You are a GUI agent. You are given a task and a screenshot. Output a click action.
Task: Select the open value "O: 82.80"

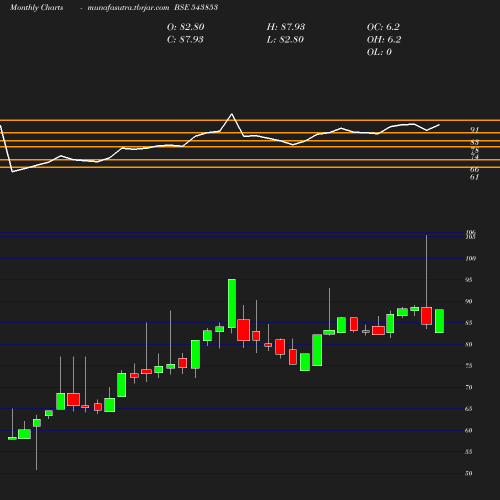185,27
